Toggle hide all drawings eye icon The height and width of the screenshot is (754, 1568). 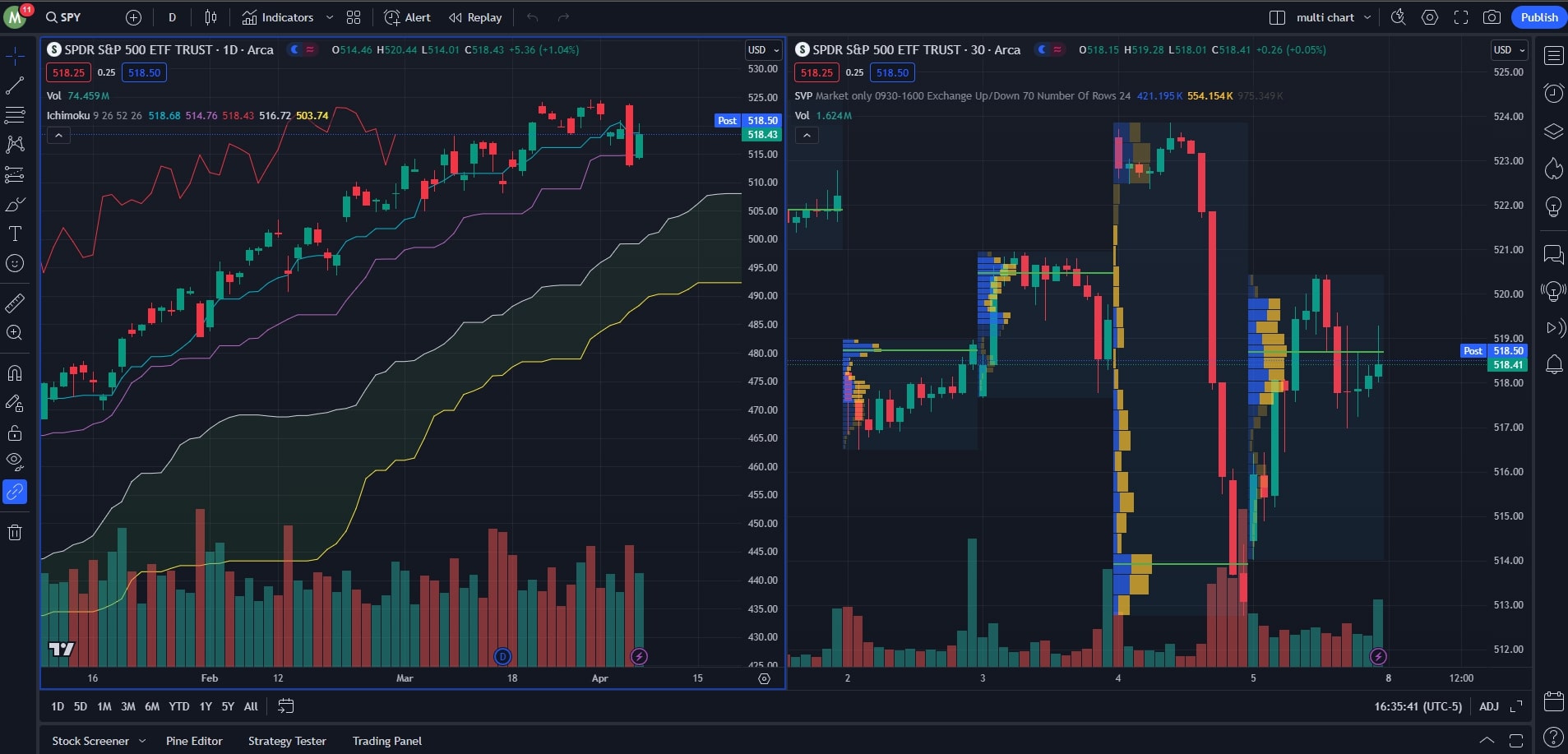15,462
